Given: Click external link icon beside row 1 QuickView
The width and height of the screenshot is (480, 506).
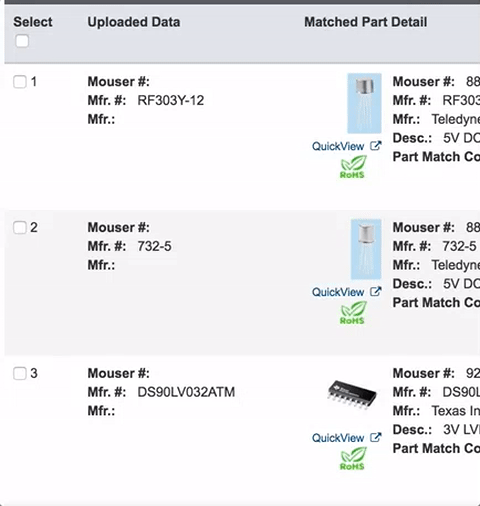Looking at the screenshot, I should pos(376,146).
